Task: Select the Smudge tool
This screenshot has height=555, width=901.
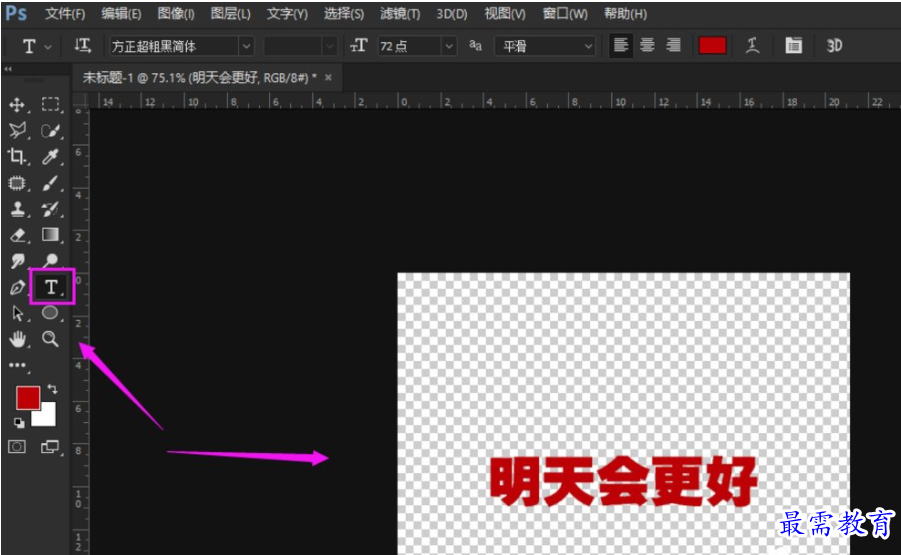Action: [x=17, y=261]
